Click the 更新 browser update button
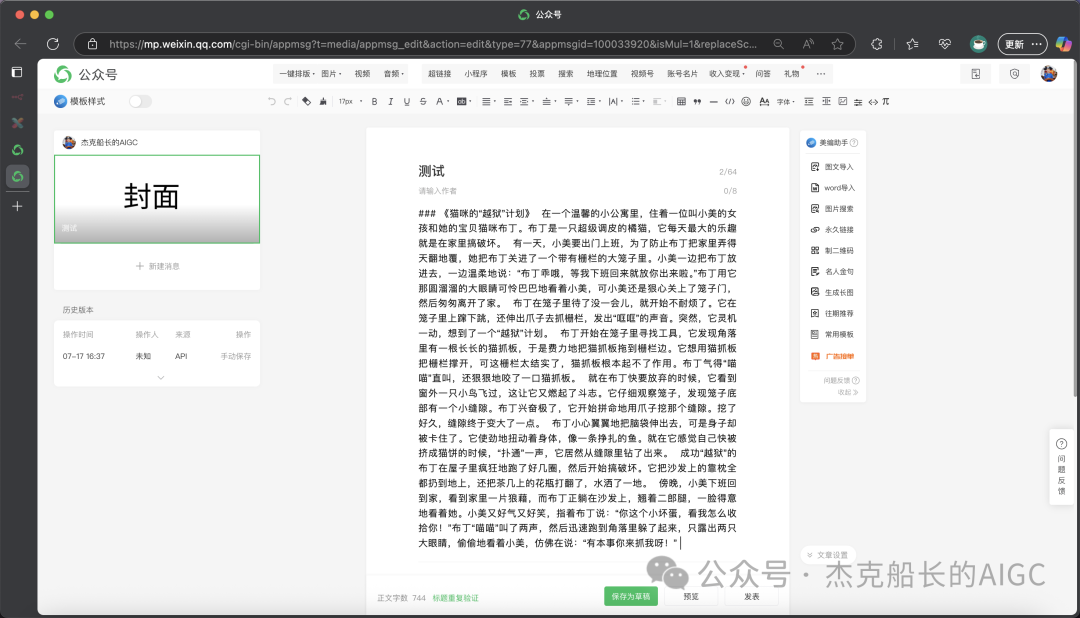 click(x=1022, y=44)
